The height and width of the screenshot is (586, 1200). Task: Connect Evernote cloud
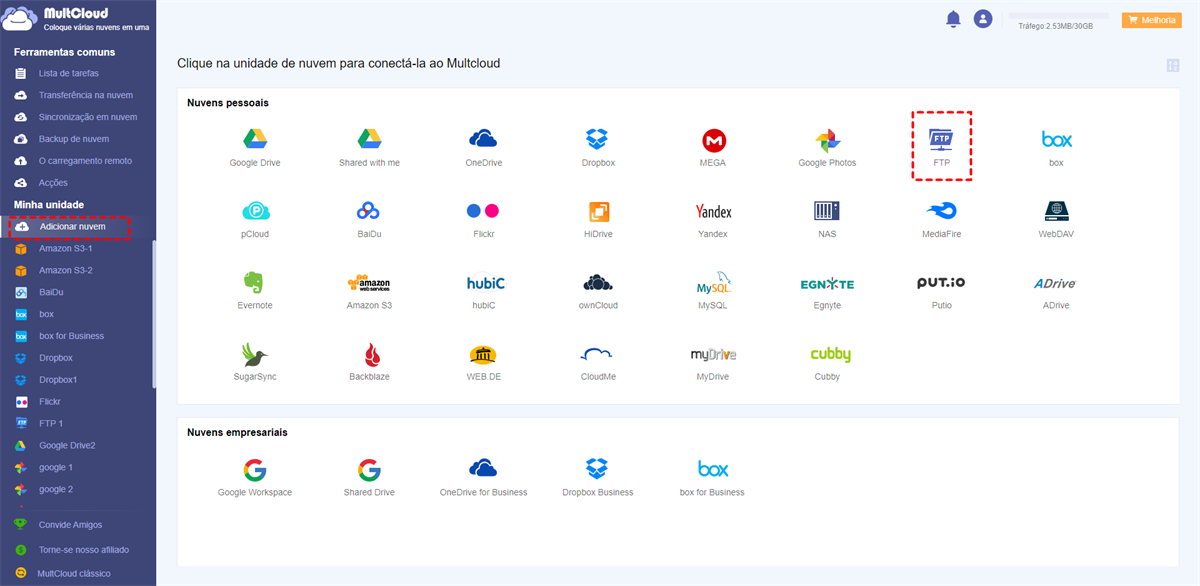pos(255,290)
